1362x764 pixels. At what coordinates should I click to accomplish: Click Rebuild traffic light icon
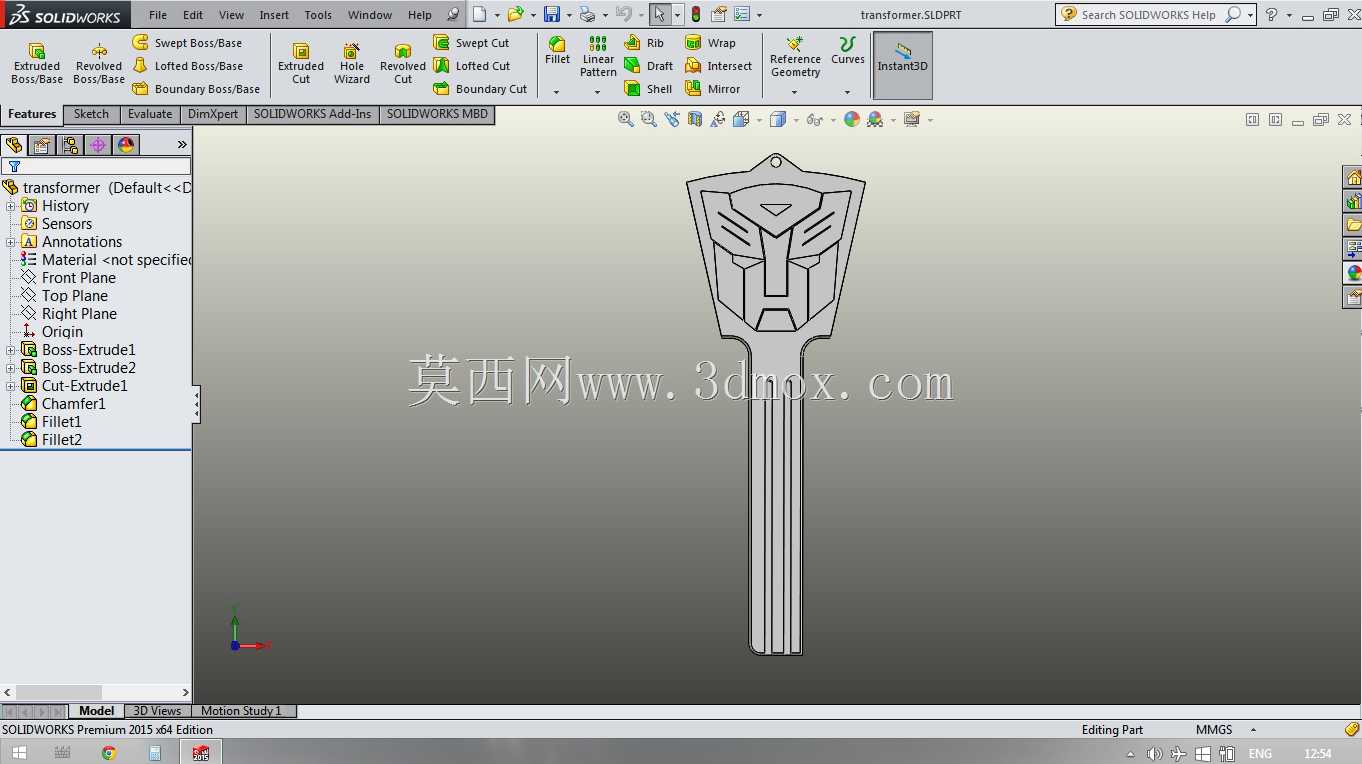click(695, 14)
